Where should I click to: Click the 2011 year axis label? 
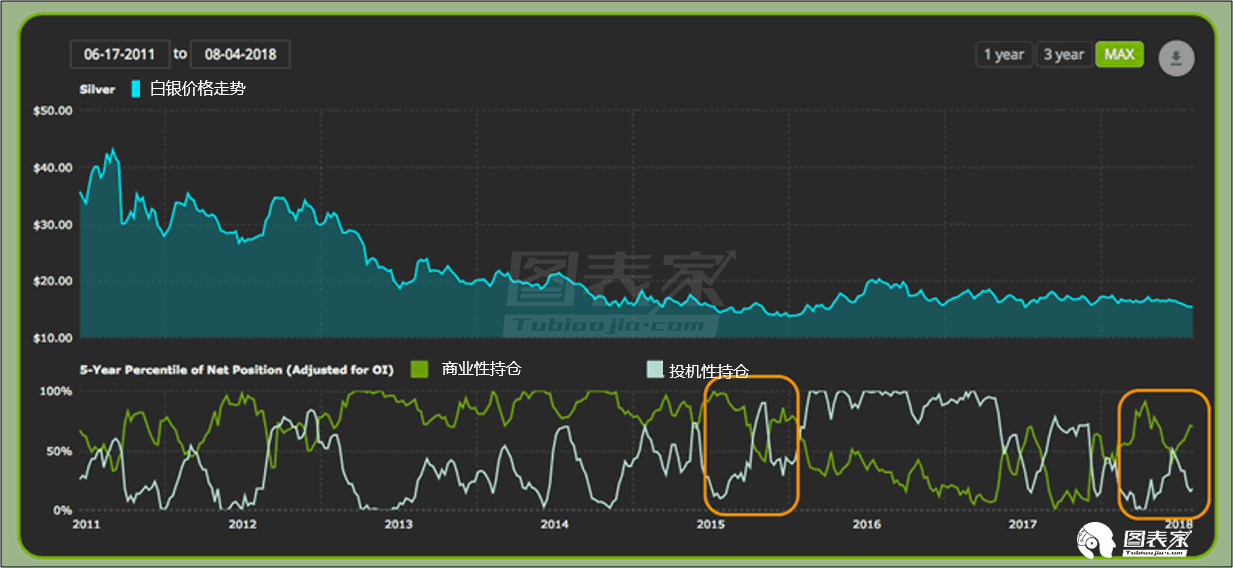tap(87, 524)
